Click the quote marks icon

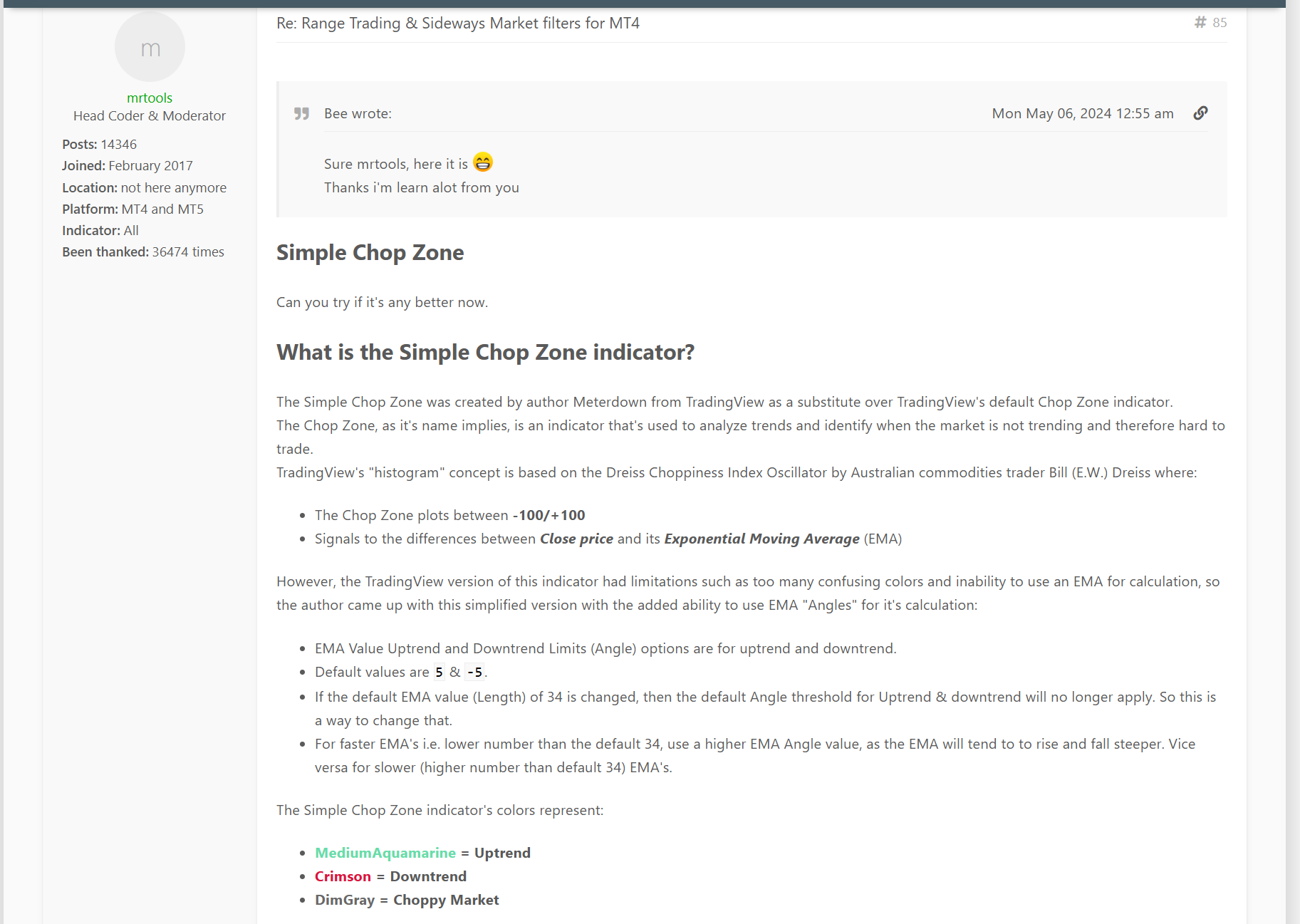click(x=302, y=114)
